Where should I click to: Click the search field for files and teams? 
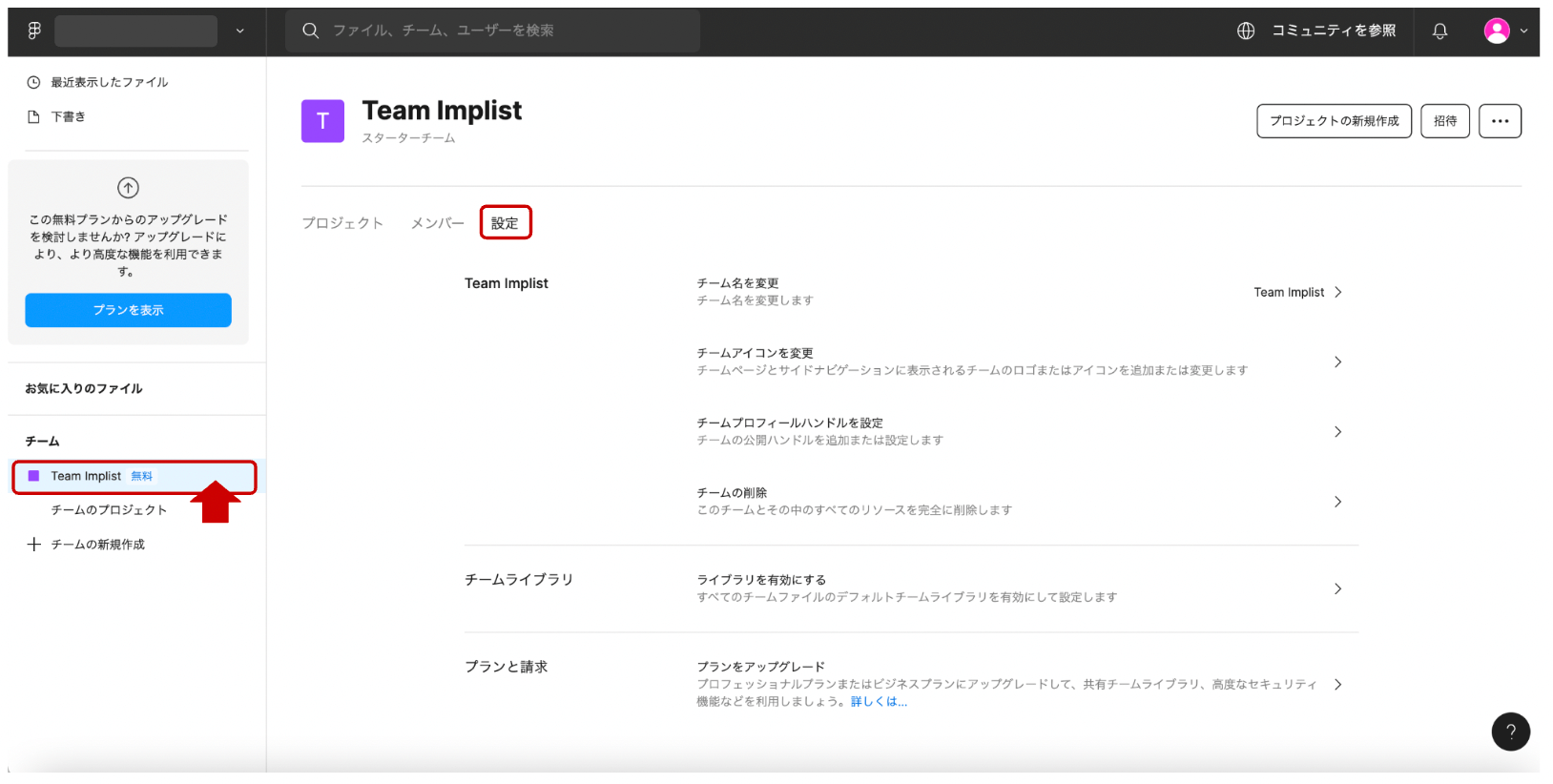493,31
